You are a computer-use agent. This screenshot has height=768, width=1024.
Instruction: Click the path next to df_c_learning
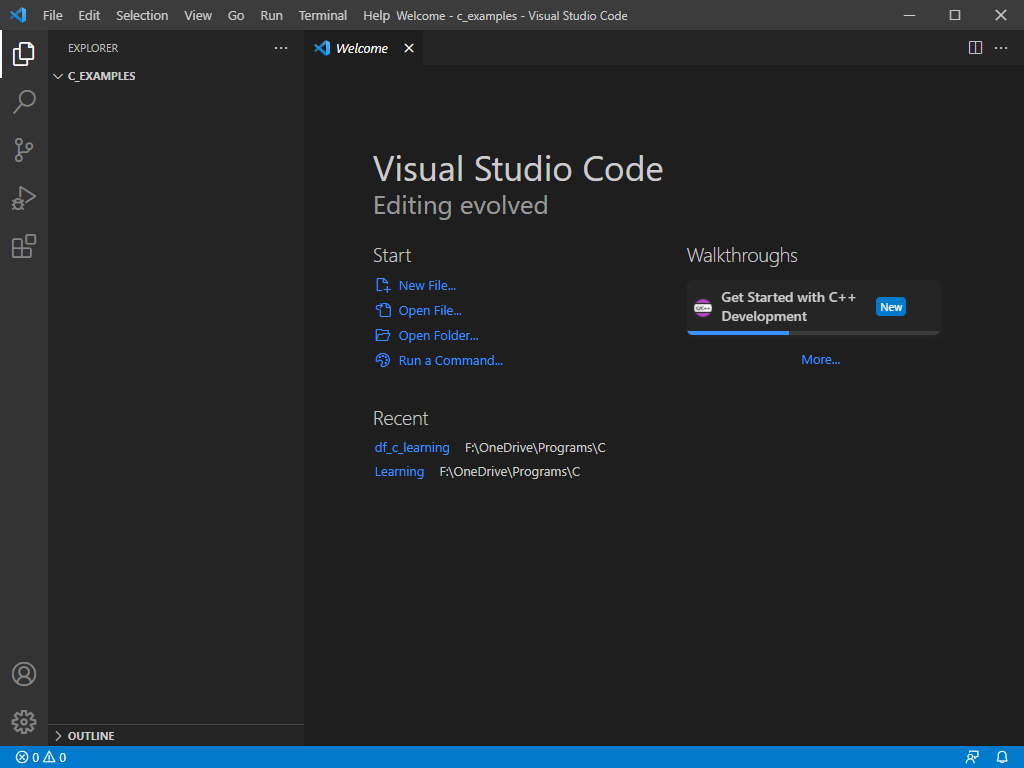535,447
